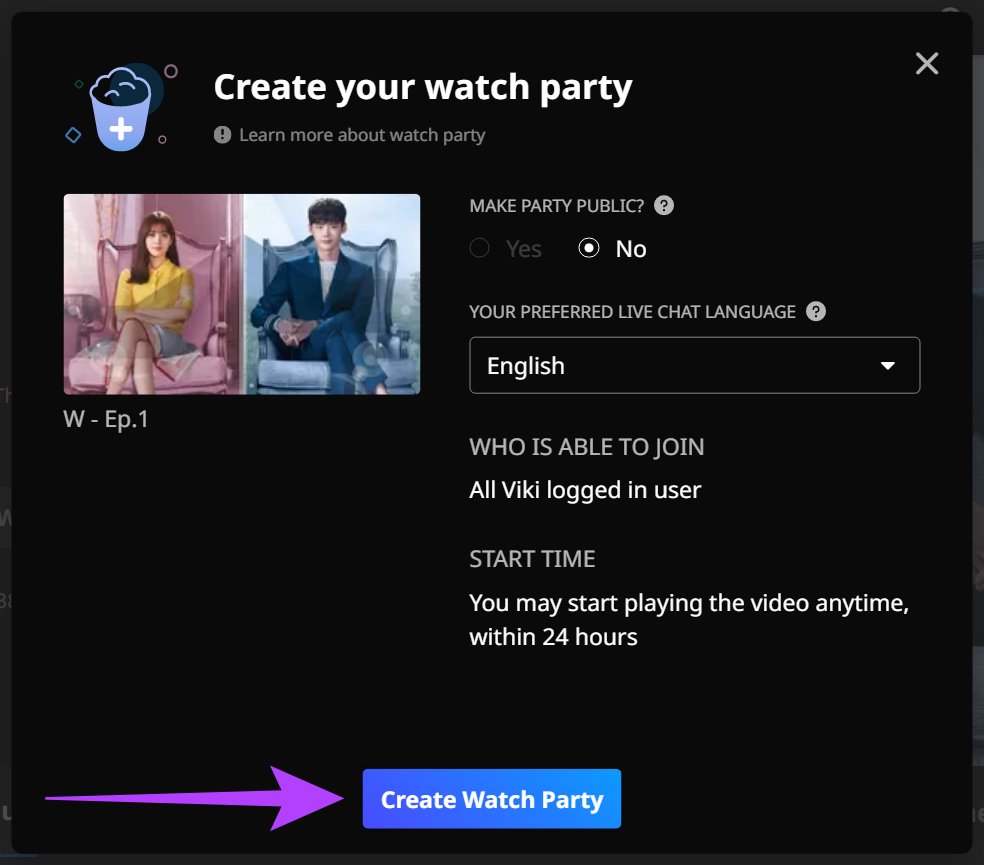The image size is (984, 865).
Task: Click the dropdown arrow in language selector
Action: [x=887, y=366]
